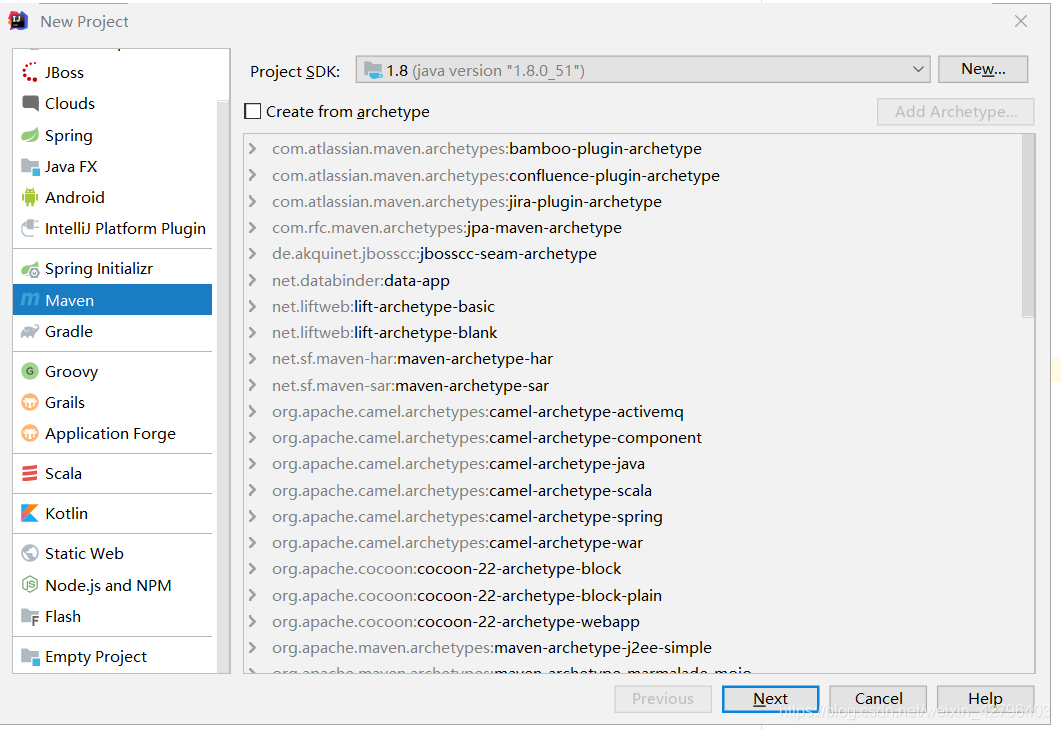Viewport: 1061px width, 730px height.
Task: Expand maven-archetype-j2ee-simple entry arrow
Action: pyautogui.click(x=252, y=647)
